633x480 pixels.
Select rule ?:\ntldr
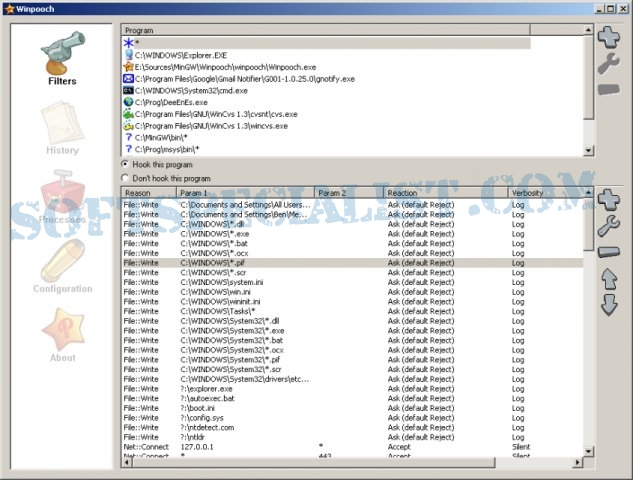(352, 437)
